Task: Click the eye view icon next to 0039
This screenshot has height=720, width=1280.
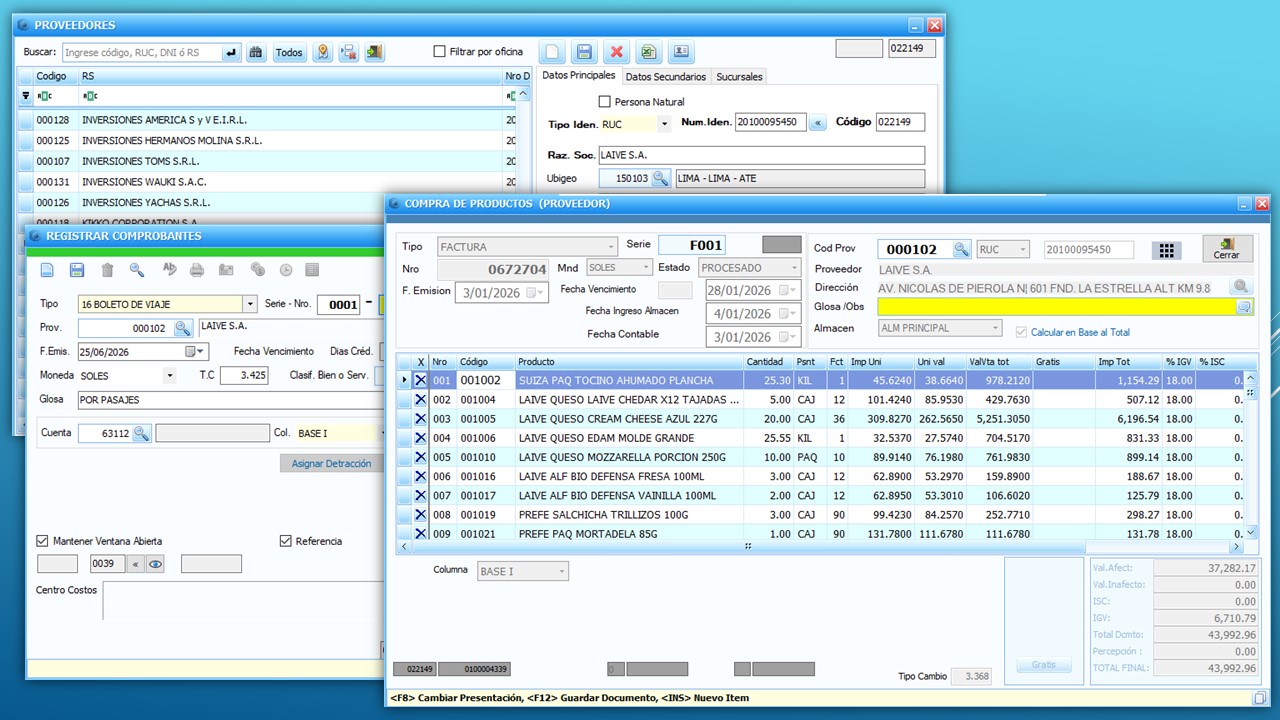Action: point(156,564)
